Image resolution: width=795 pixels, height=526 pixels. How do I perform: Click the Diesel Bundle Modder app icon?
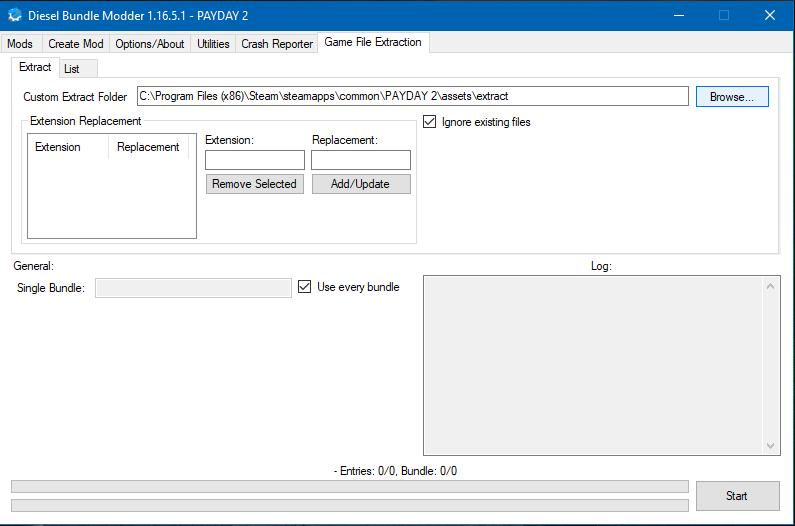[15, 15]
